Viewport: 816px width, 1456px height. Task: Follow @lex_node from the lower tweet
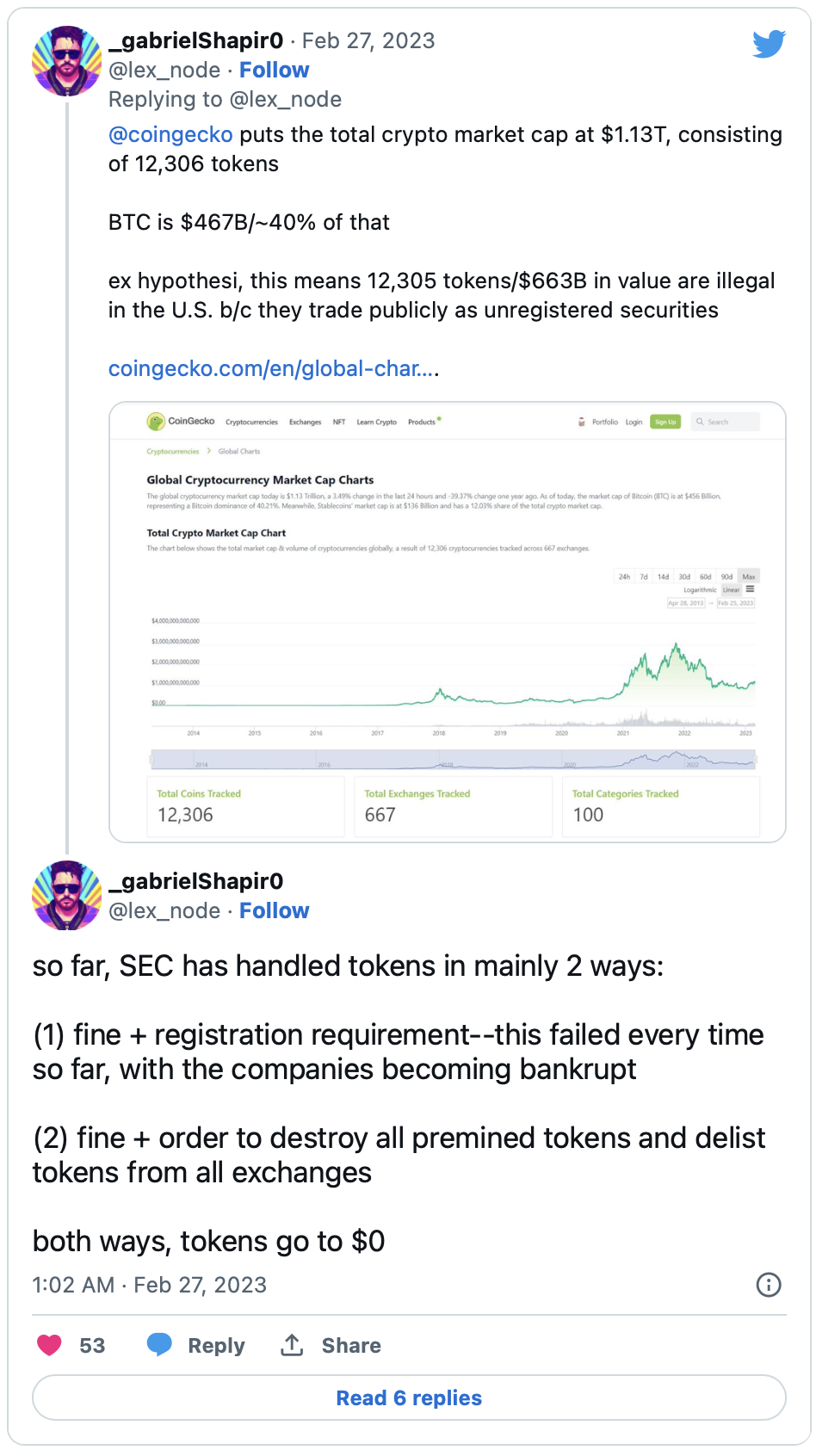pyautogui.click(x=274, y=910)
